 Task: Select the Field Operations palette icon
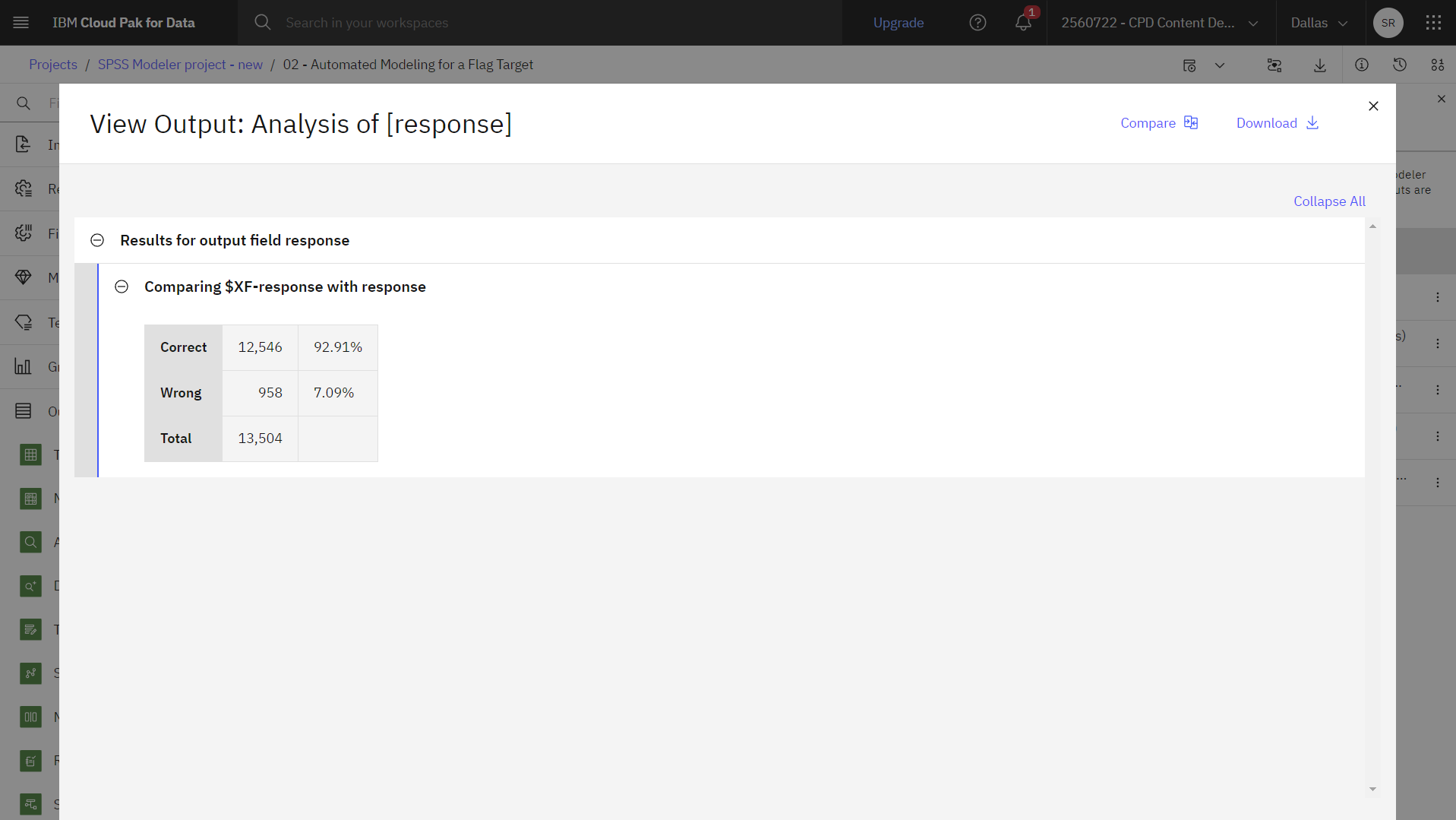pos(24,233)
